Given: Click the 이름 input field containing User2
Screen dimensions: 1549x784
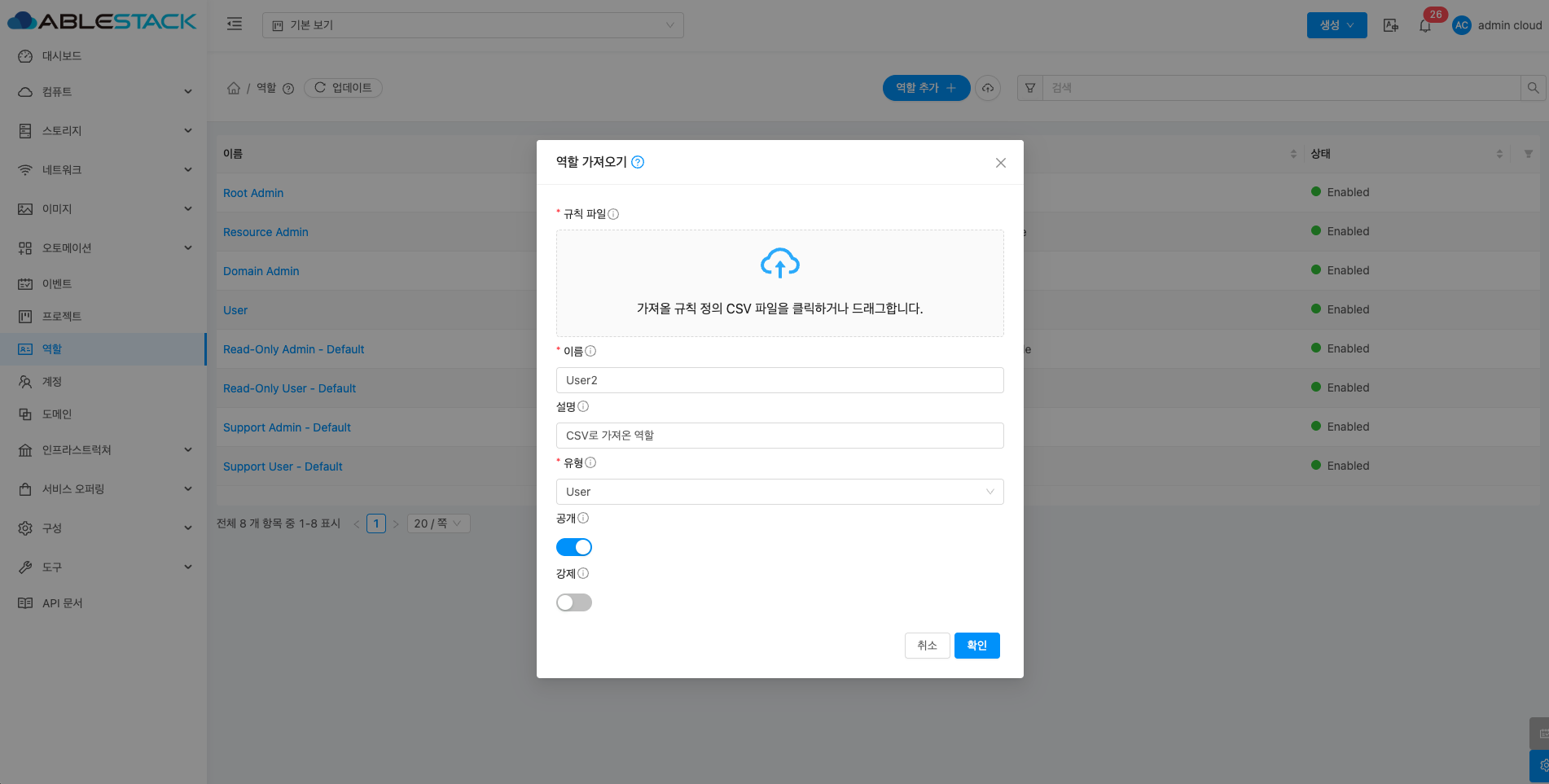Looking at the screenshot, I should [779, 380].
